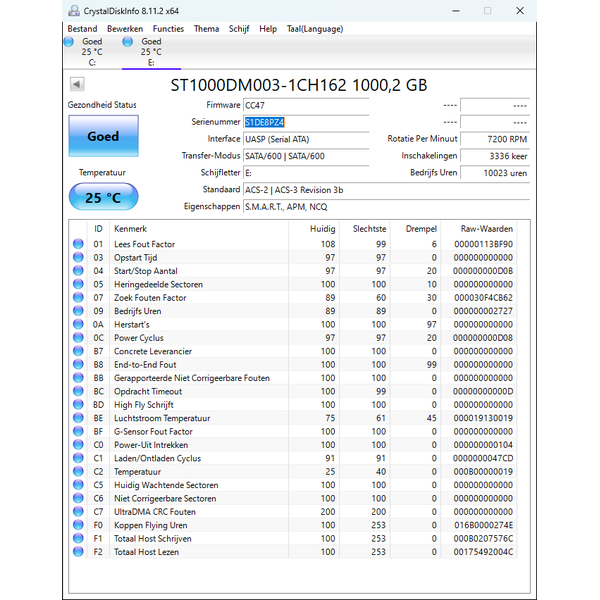Click the Drempel column header

click(x=416, y=229)
